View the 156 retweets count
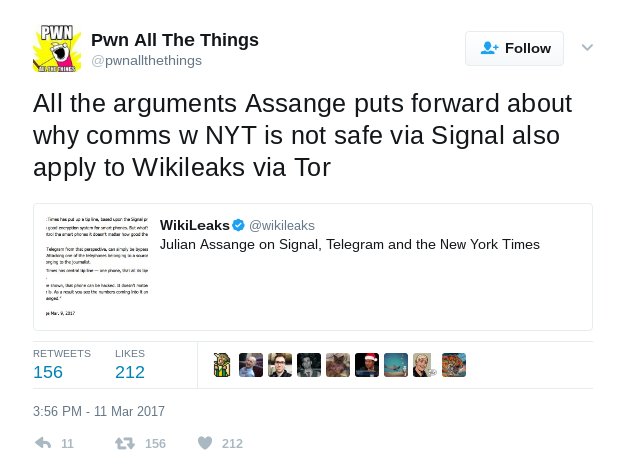Image resolution: width=633 pixels, height=475 pixels. tap(48, 372)
